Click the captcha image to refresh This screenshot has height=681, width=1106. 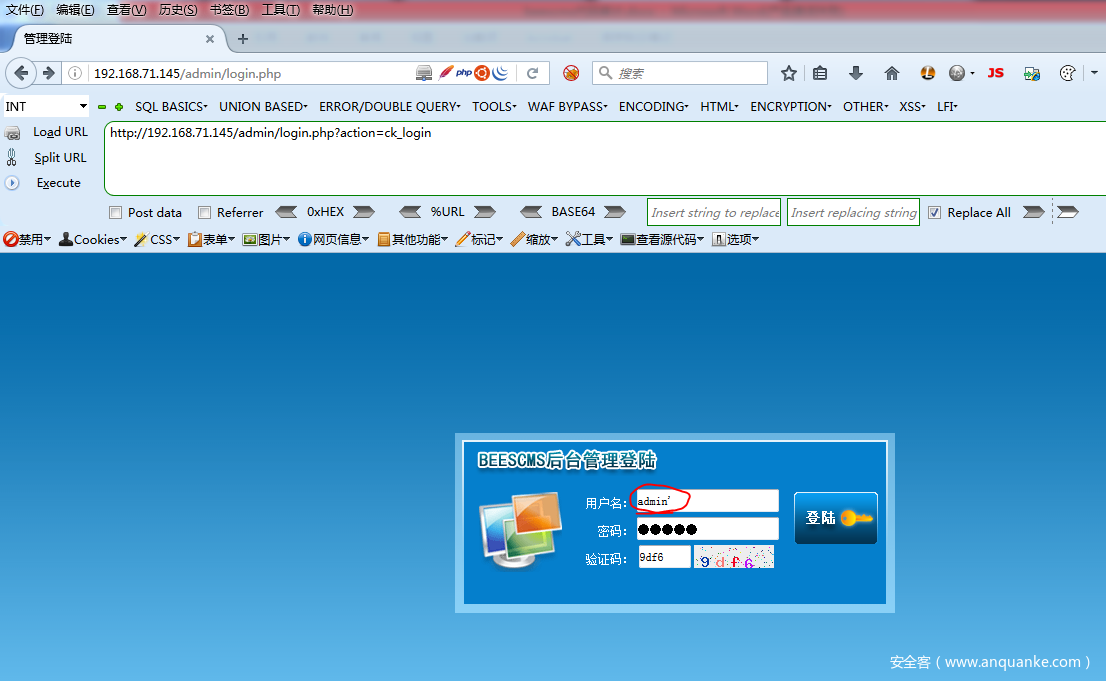click(x=734, y=557)
